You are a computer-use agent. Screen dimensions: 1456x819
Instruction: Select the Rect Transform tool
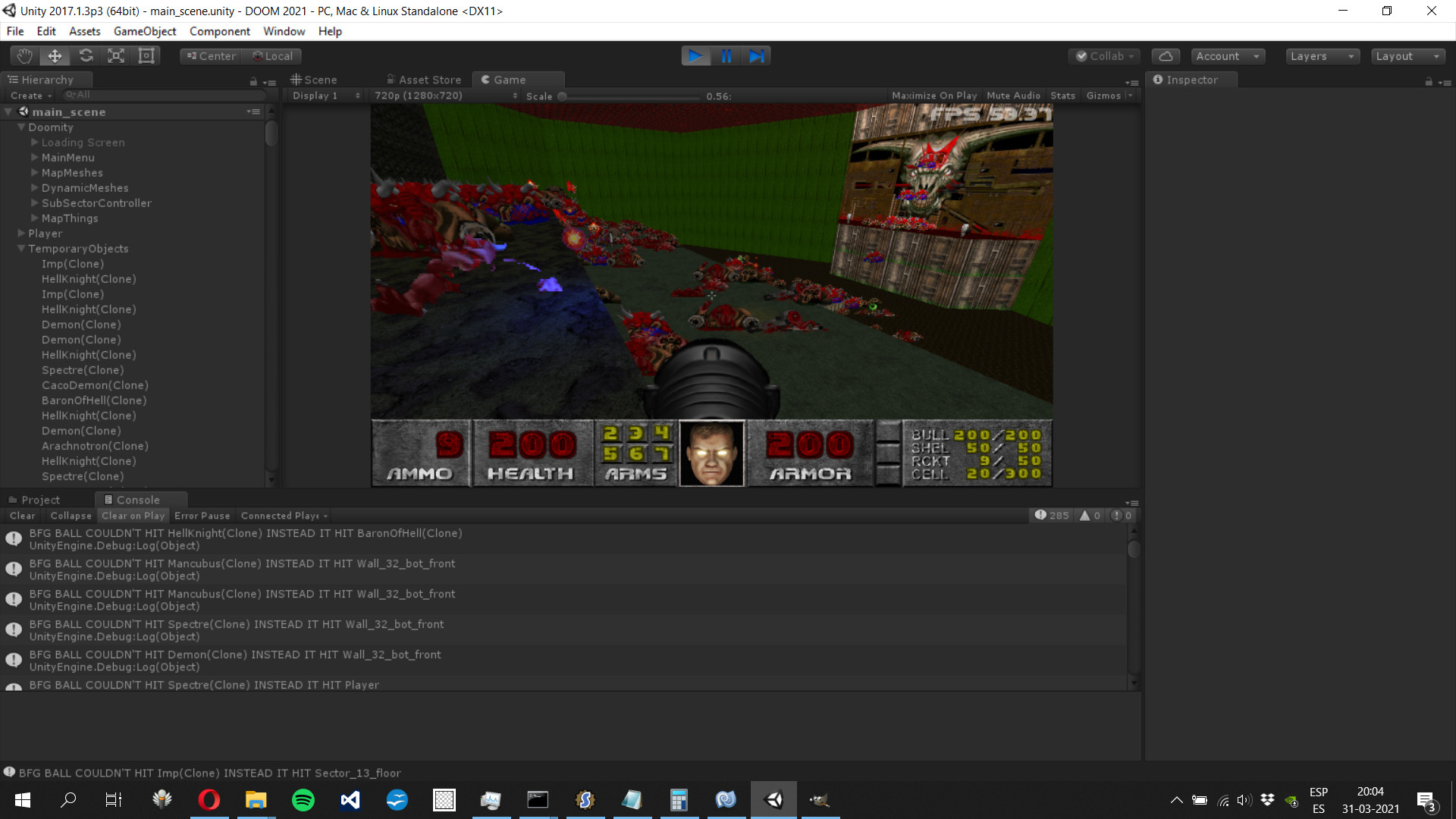(146, 56)
